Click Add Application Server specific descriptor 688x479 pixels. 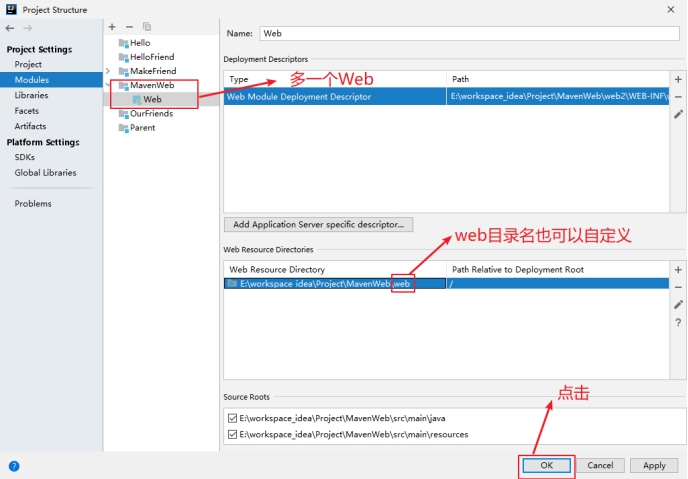(x=318, y=225)
